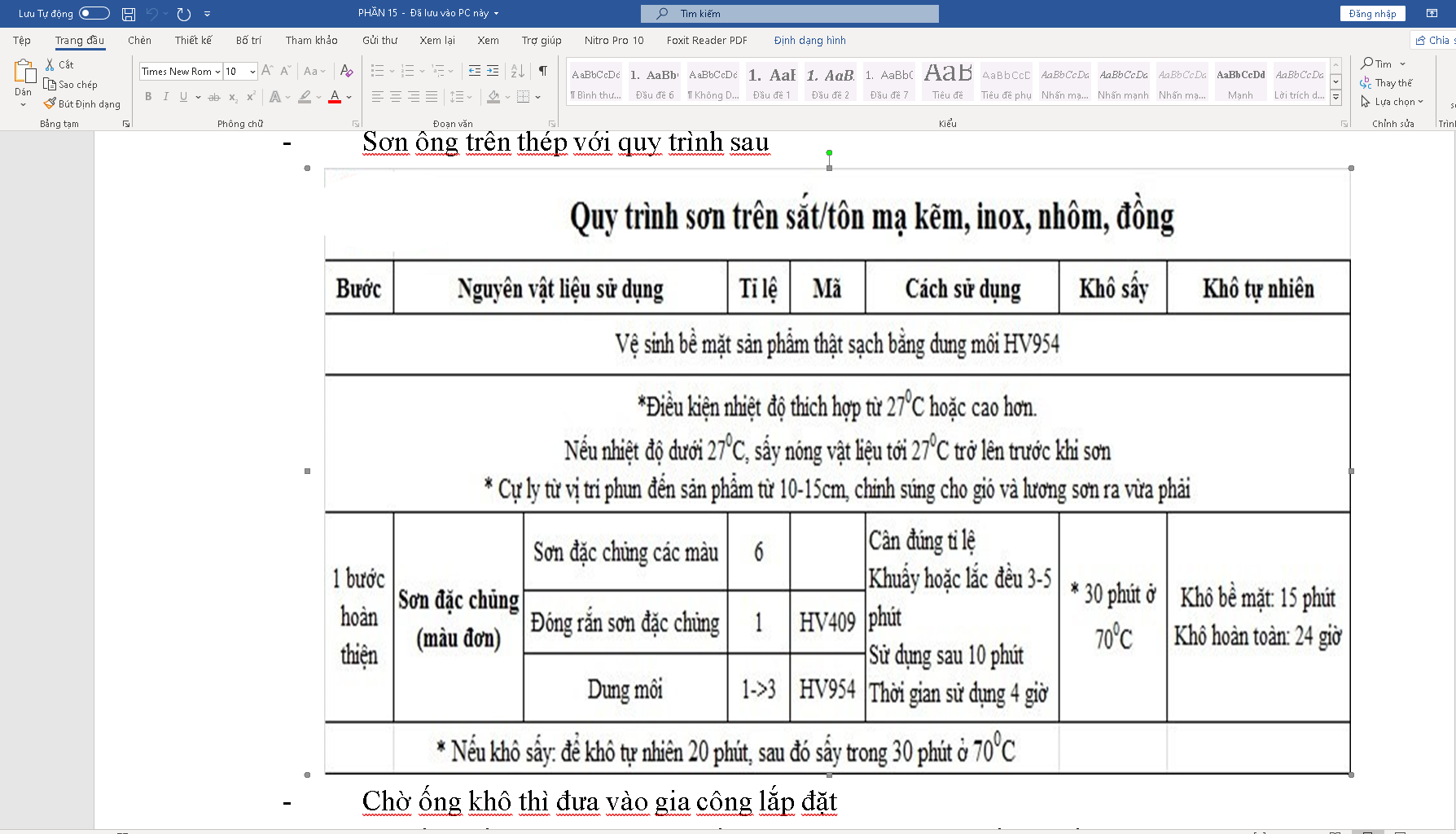Click the Redo icon in title bar
This screenshot has width=1456, height=834.
184,14
